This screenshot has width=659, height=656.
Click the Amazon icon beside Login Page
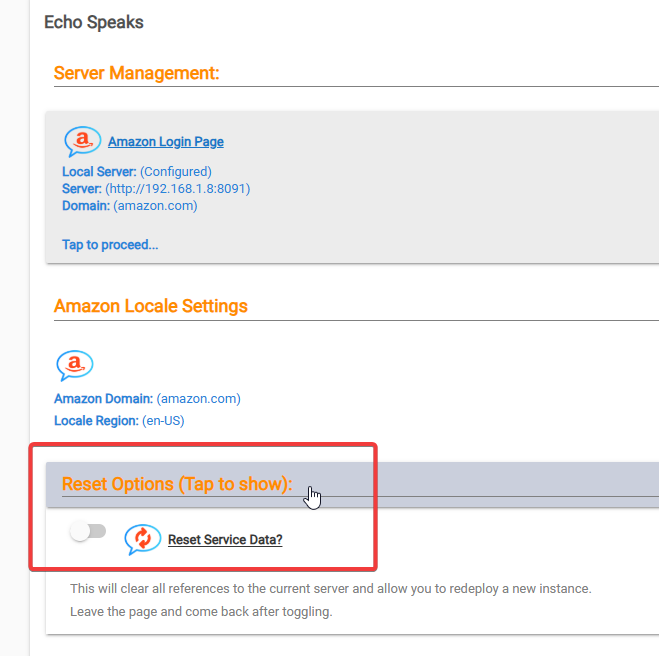(x=82, y=141)
